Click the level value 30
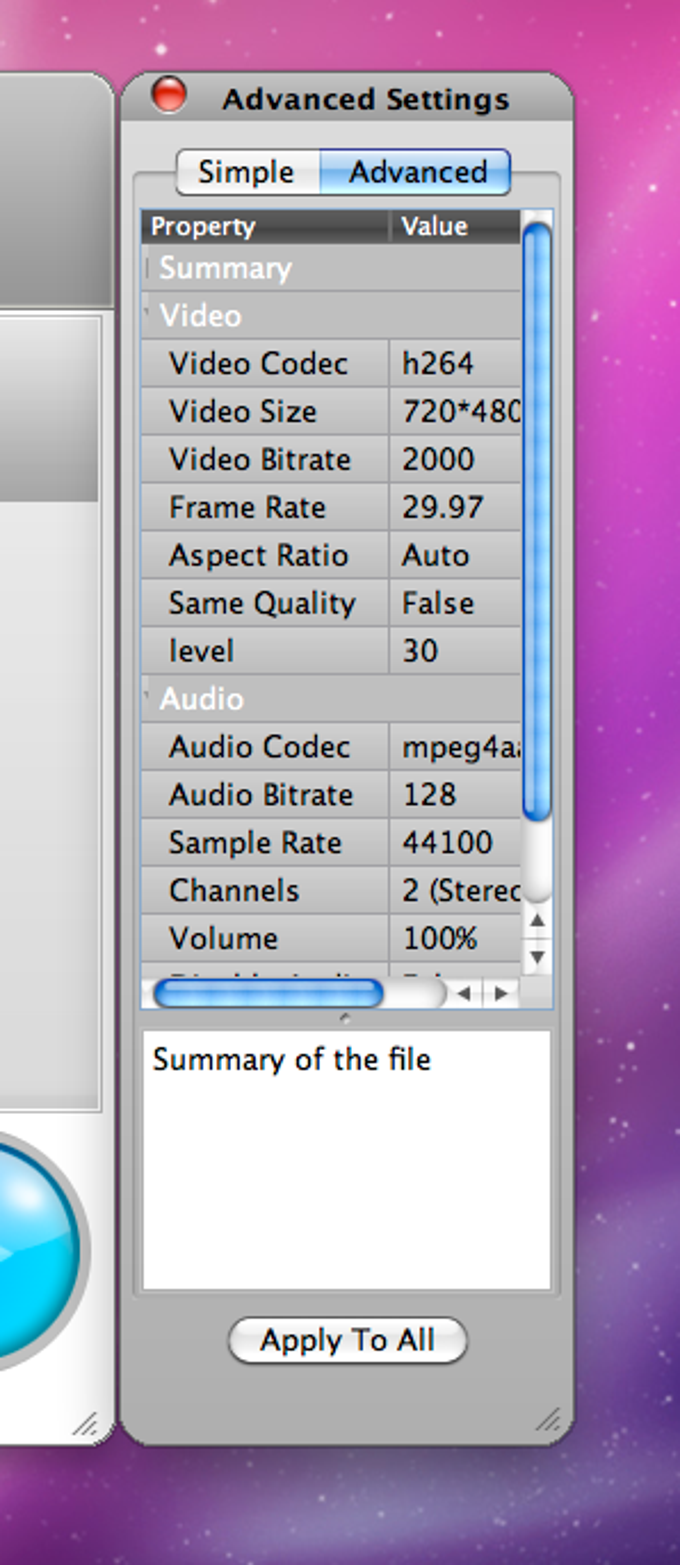 [420, 651]
